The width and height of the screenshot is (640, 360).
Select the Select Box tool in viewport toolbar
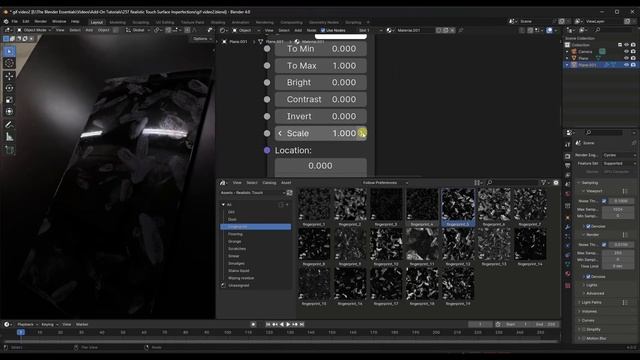[x=9, y=51]
